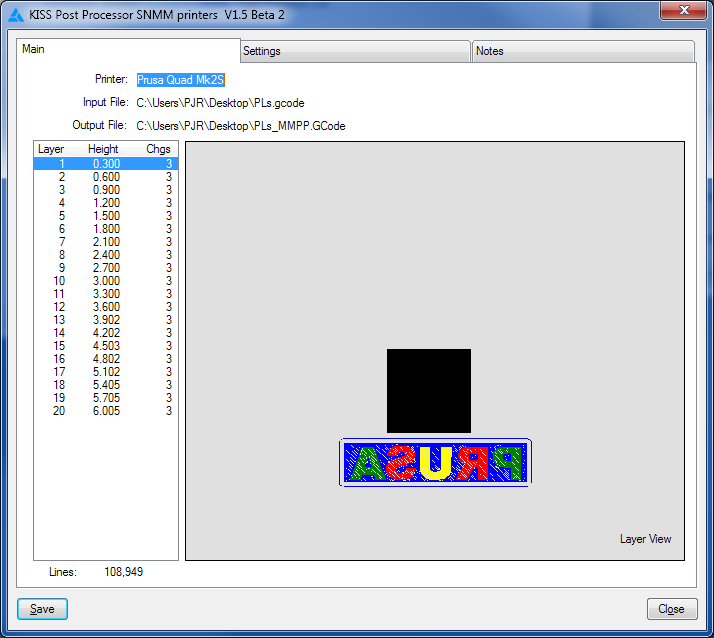
Task: Click the Close button
Action: coord(672,609)
